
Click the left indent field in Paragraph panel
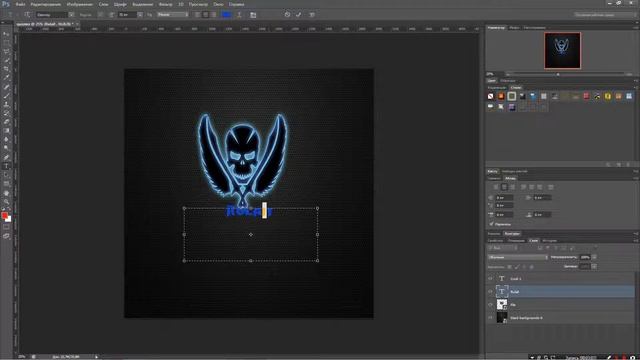click(504, 198)
